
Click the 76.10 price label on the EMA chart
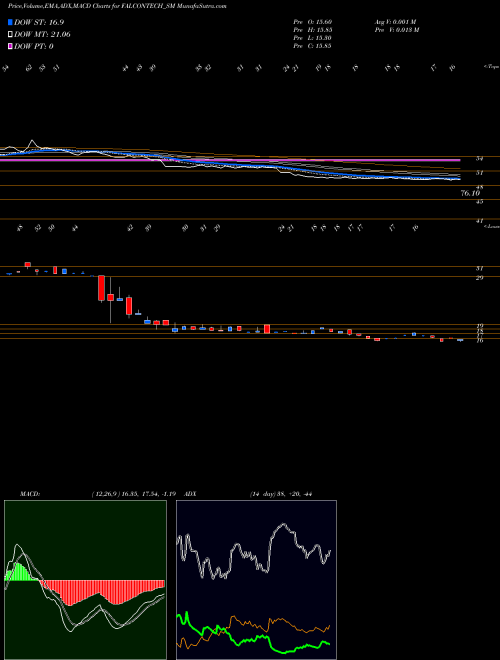point(471,193)
